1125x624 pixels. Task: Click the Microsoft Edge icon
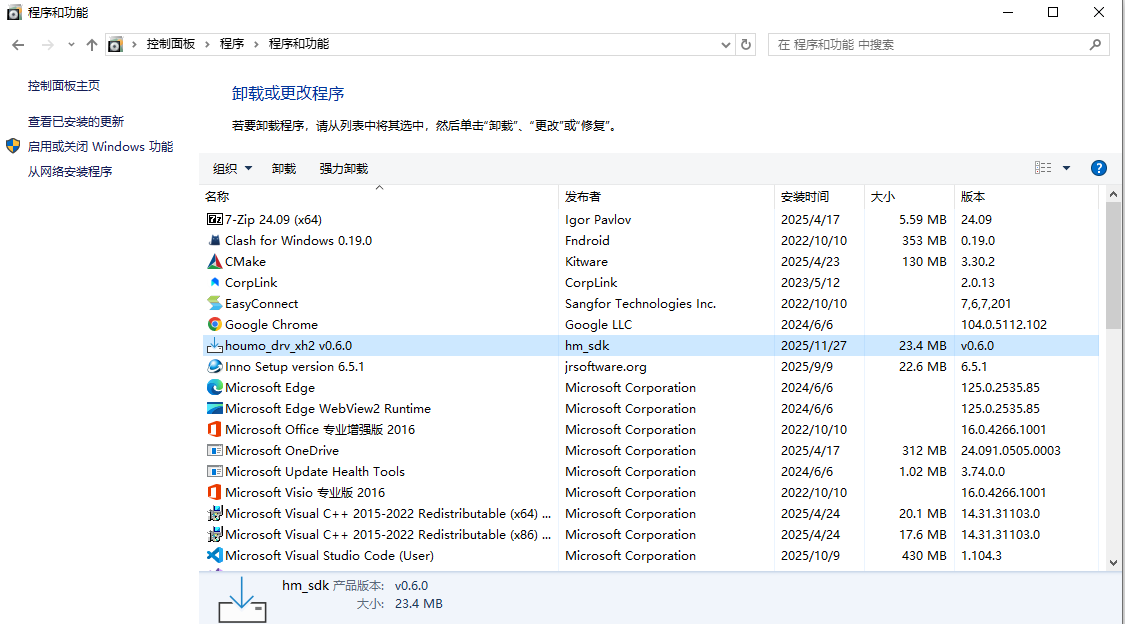[215, 387]
